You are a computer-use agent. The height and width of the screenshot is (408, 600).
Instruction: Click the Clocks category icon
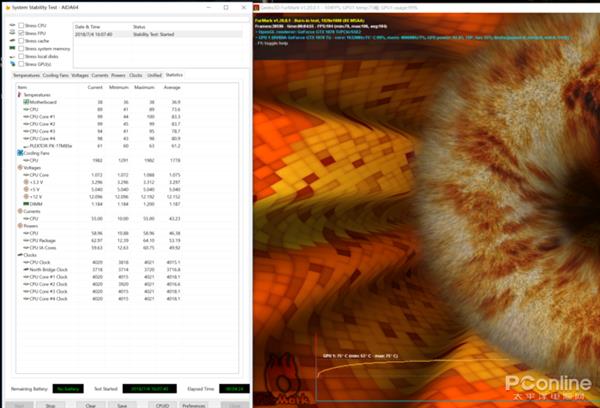coord(19,254)
